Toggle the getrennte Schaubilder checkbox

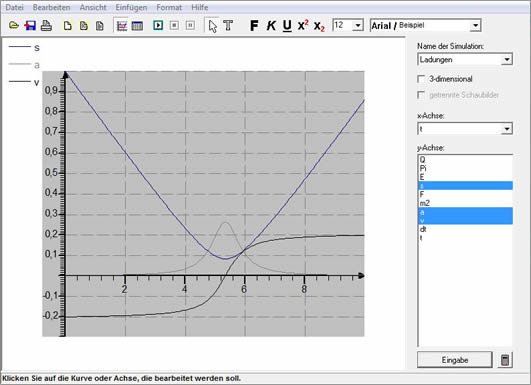(x=421, y=95)
